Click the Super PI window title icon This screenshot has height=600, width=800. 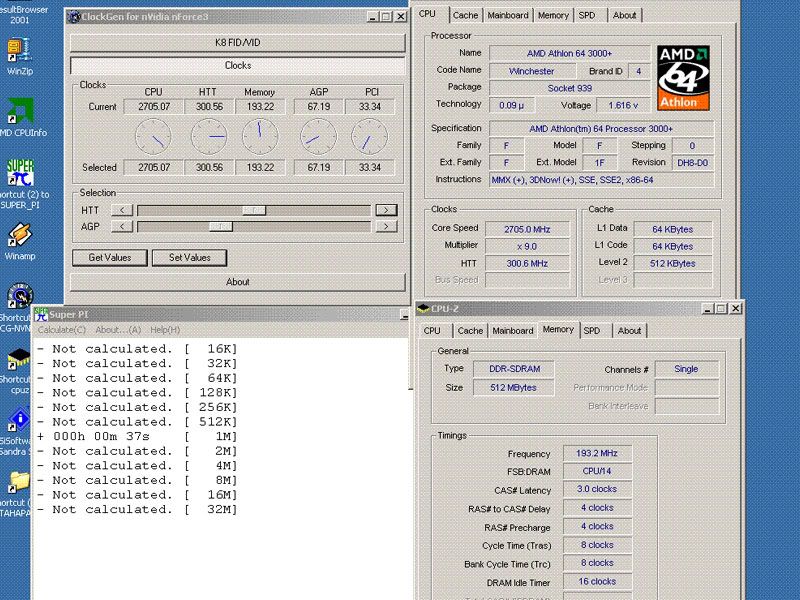pyautogui.click(x=41, y=314)
